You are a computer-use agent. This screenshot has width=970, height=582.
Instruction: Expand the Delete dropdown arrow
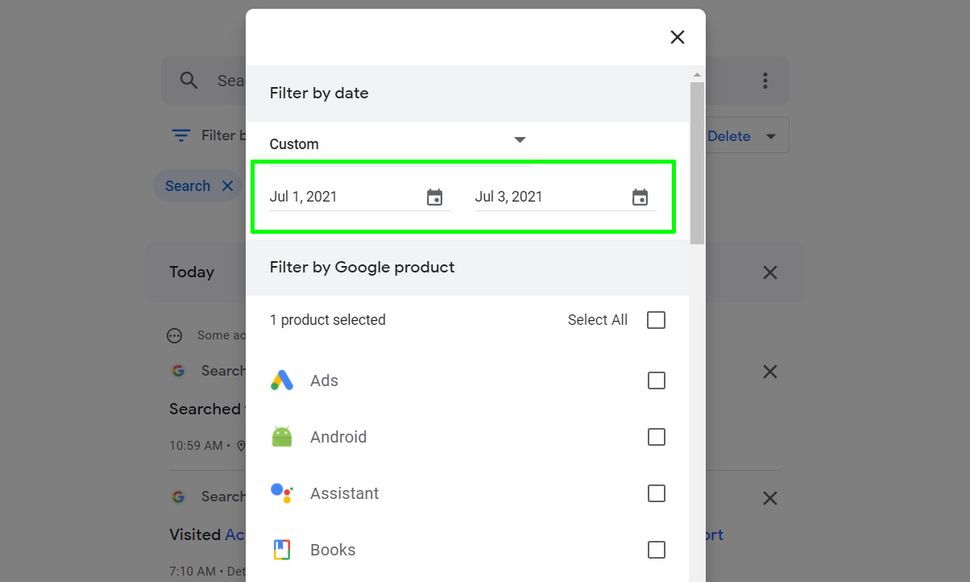pos(771,135)
